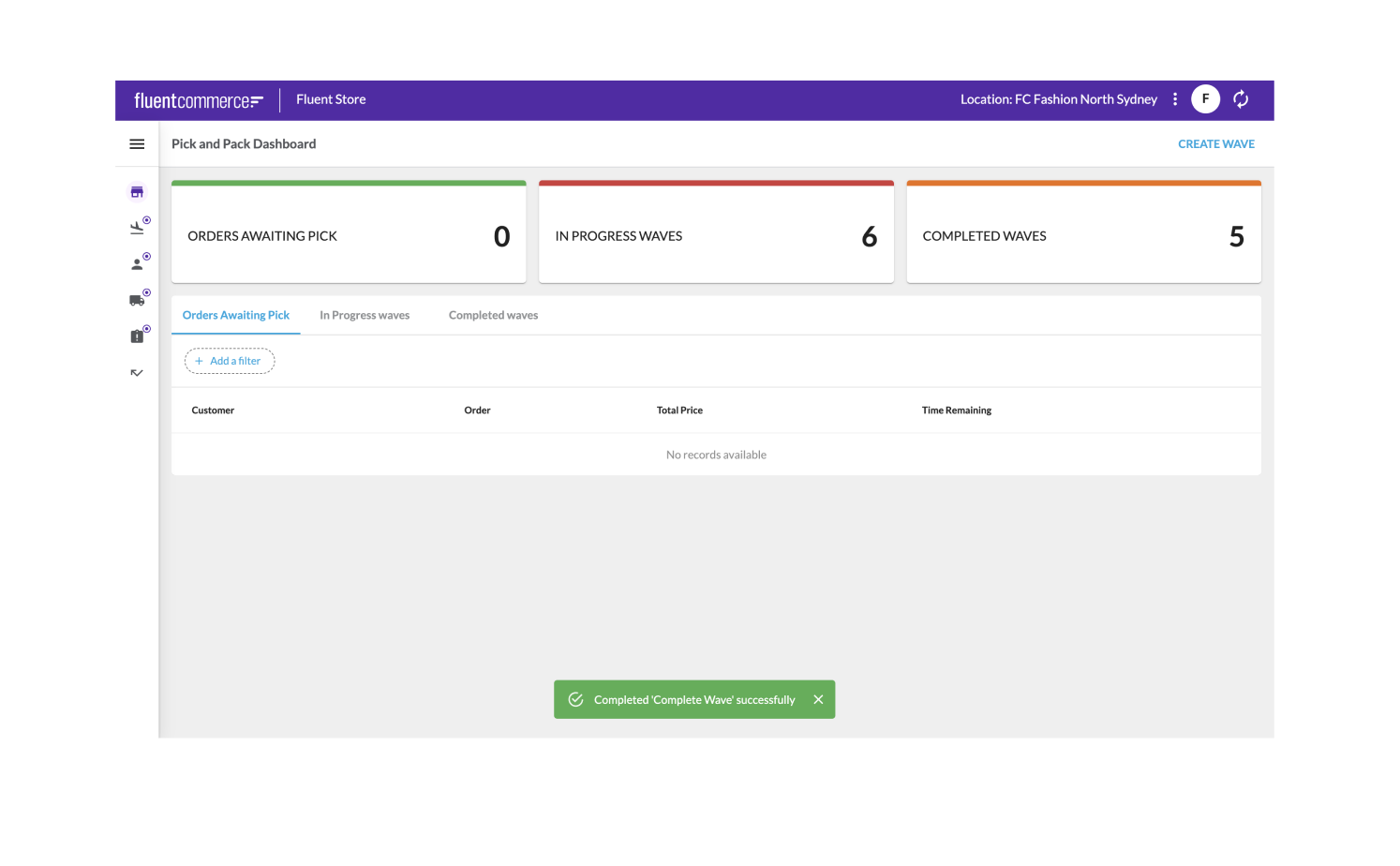Dismiss the success notification toast
This screenshot has height=866, width=1400.
[818, 700]
